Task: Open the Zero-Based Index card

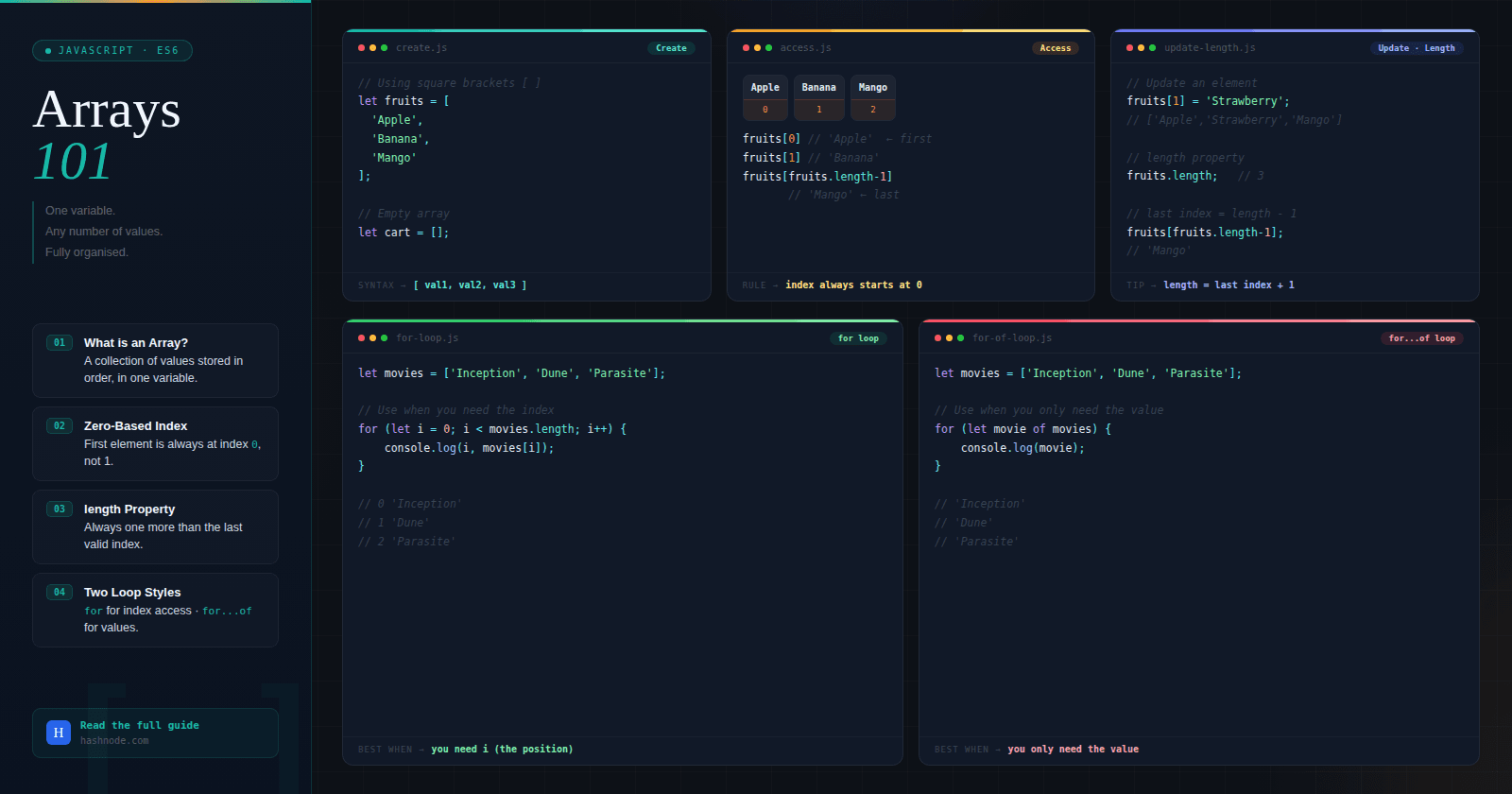Action: pos(155,443)
